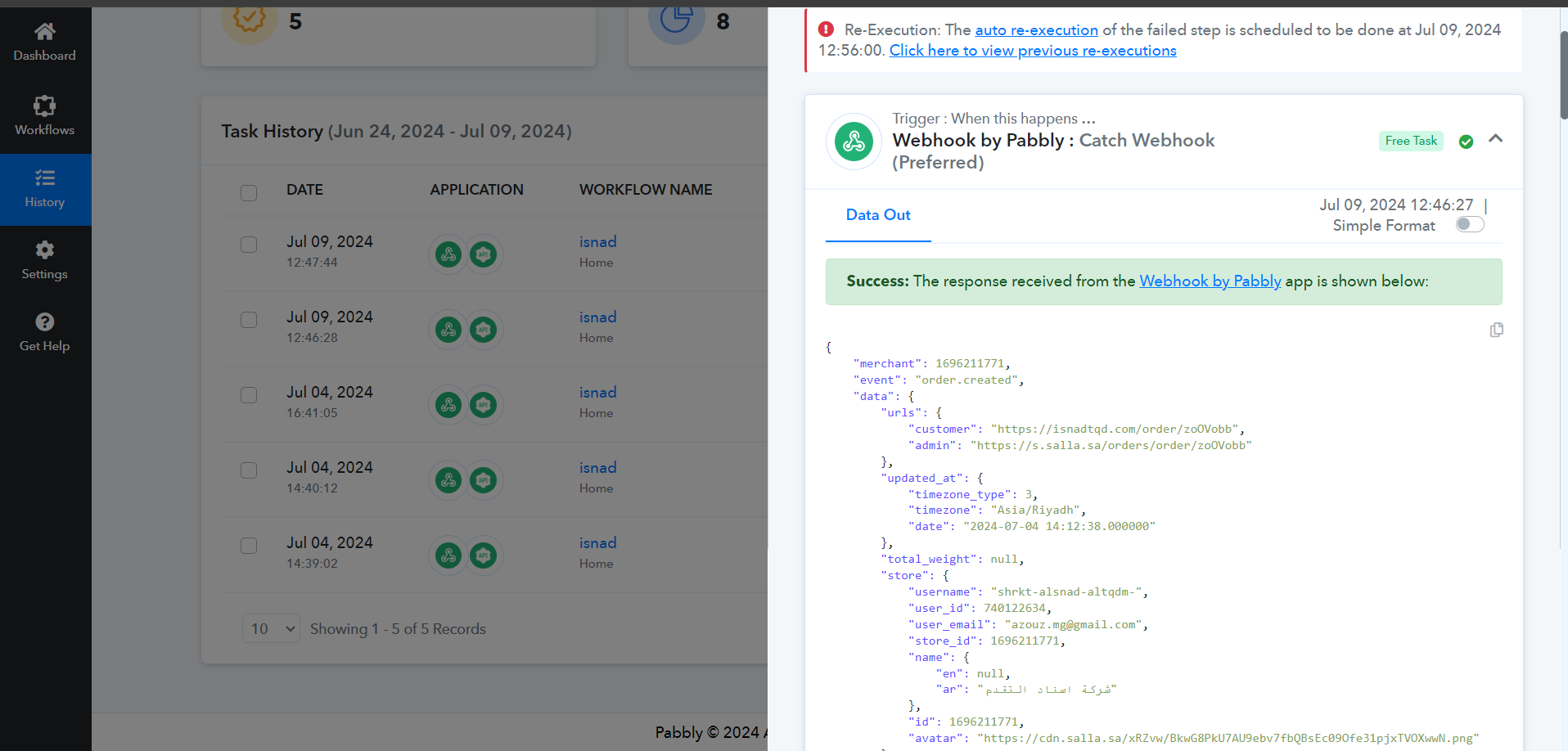This screenshot has width=1568, height=751.
Task: Open isnad workflow from 16:41:05 row
Action: [598, 393]
